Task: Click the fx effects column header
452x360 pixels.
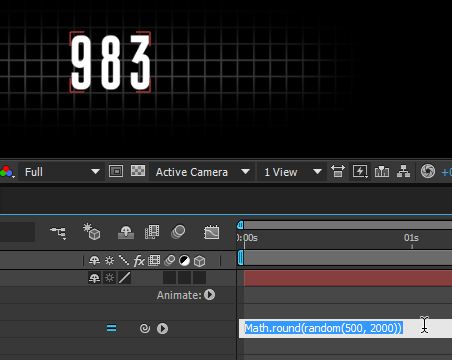Action: point(139,261)
